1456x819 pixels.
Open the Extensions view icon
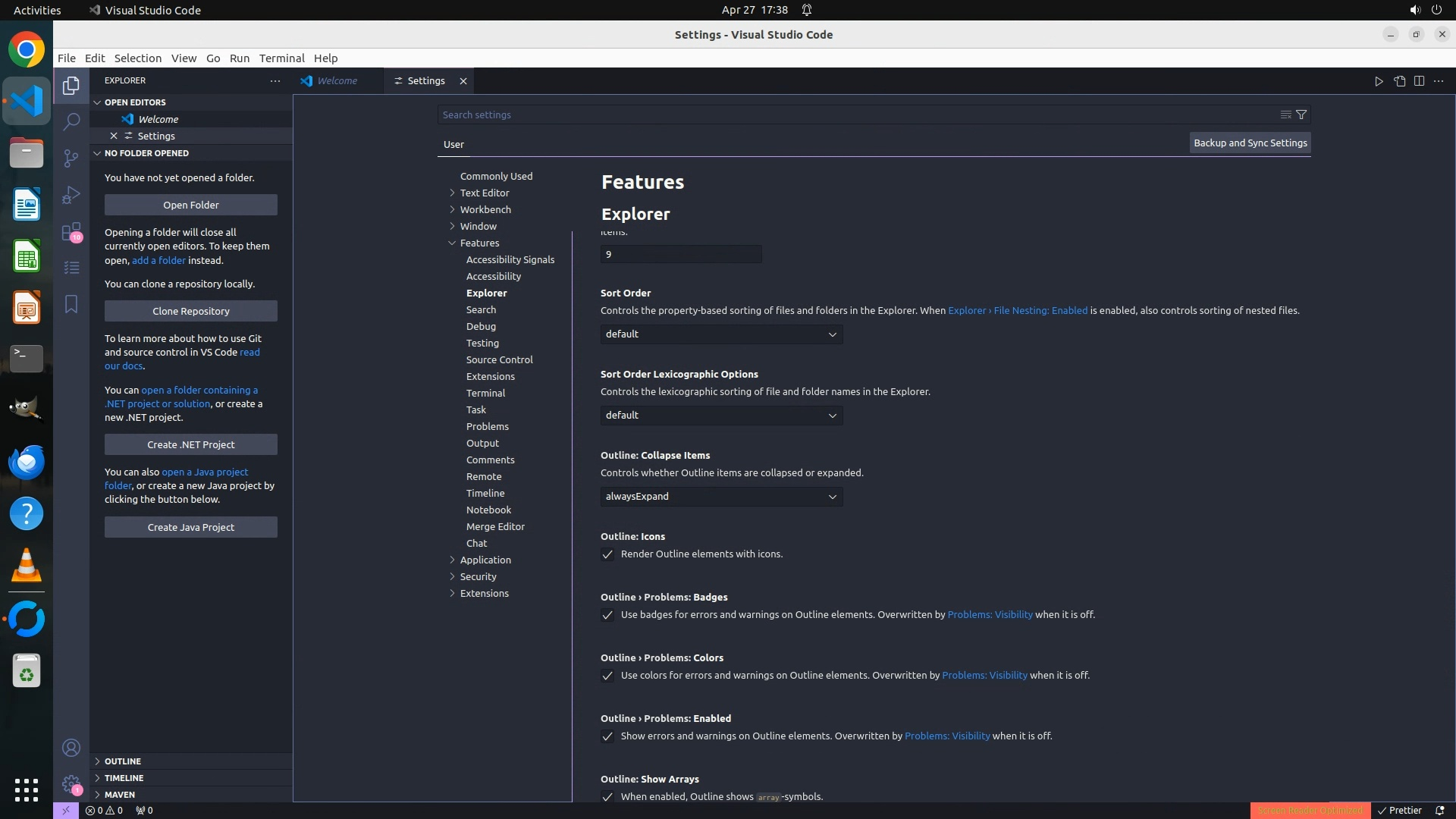[x=71, y=231]
